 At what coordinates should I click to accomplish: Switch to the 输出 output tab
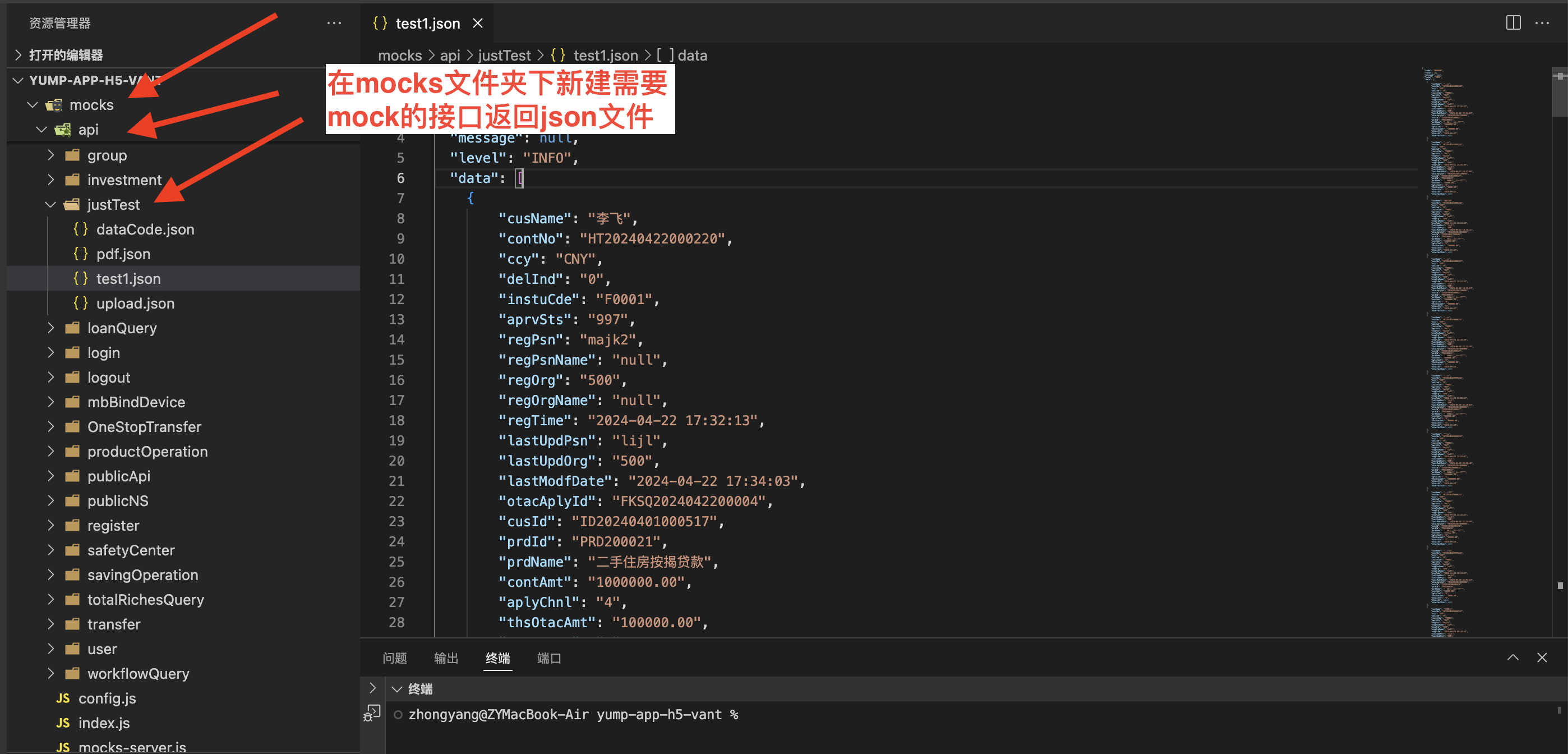tap(446, 658)
